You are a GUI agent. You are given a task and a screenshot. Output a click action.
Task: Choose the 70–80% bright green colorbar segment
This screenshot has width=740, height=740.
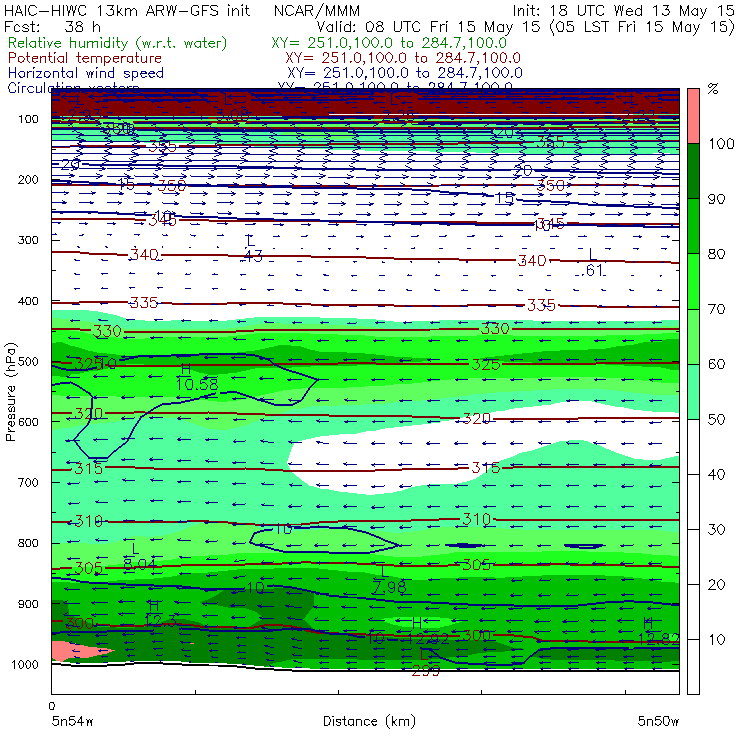(693, 281)
